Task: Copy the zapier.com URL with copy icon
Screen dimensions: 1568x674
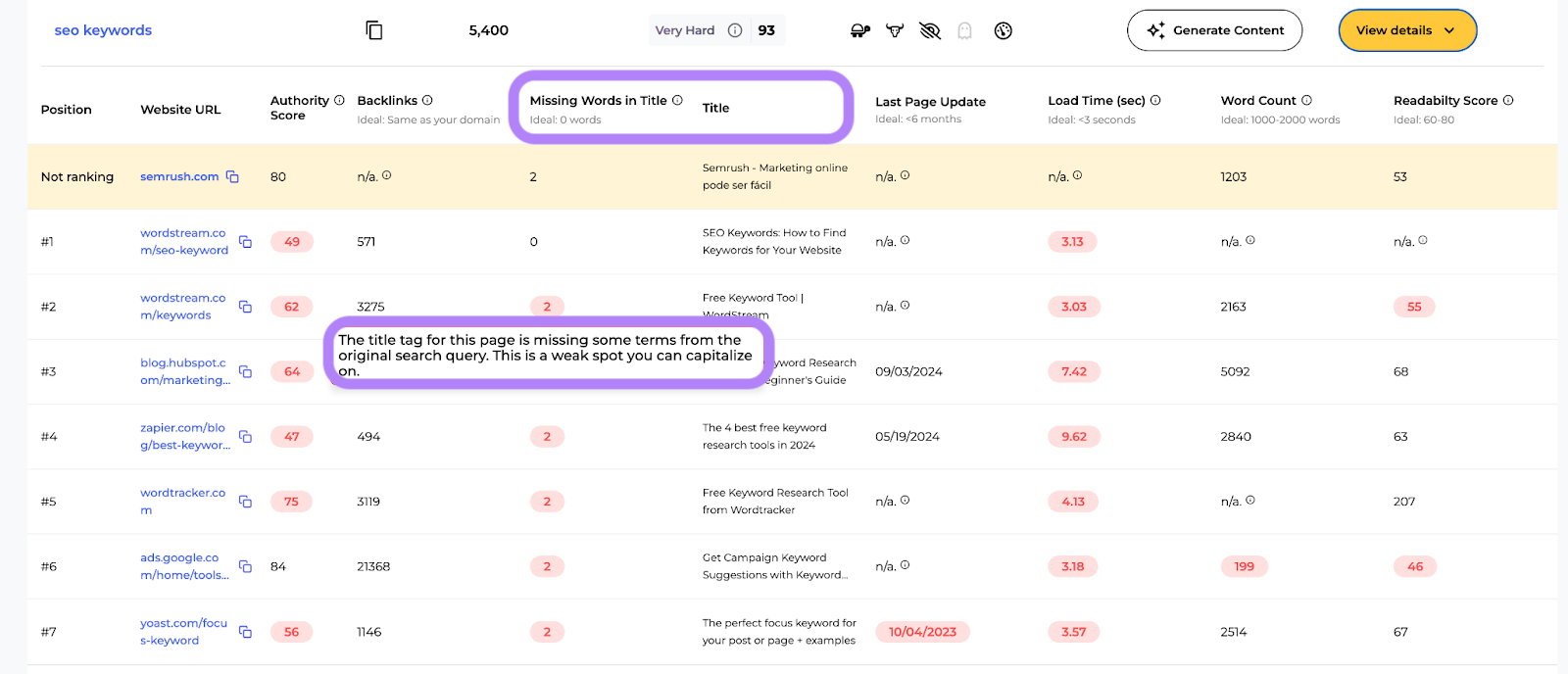Action: (x=245, y=436)
